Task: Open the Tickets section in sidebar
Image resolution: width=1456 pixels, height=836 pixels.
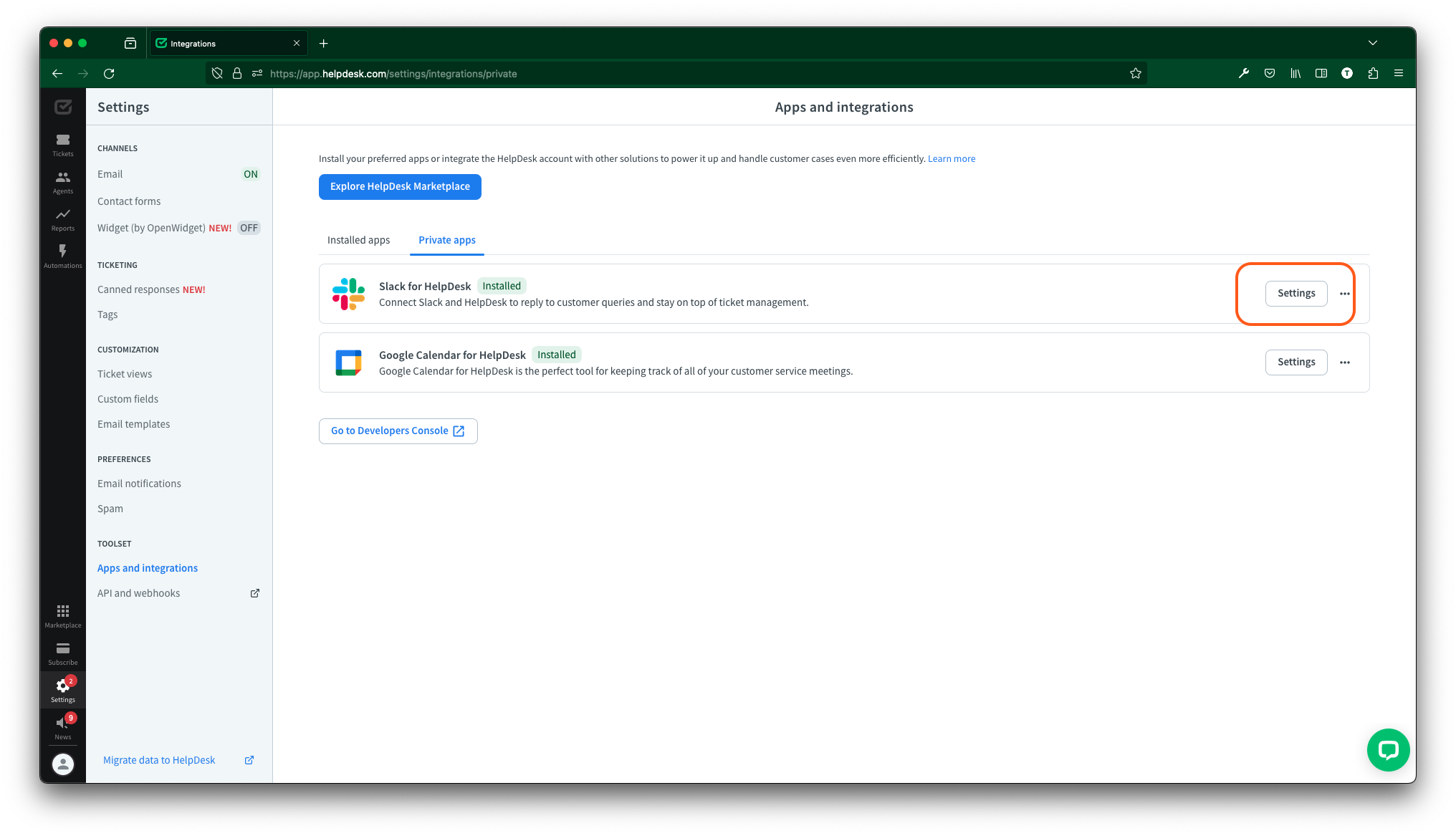Action: (63, 145)
